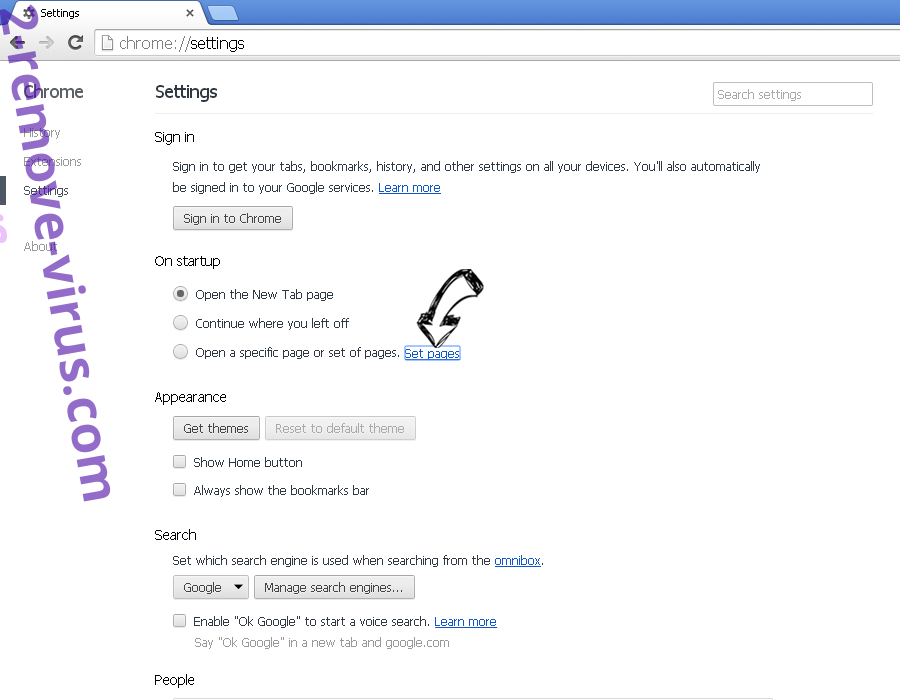Open History in the sidebar
The width and height of the screenshot is (900, 700).
pos(41,133)
